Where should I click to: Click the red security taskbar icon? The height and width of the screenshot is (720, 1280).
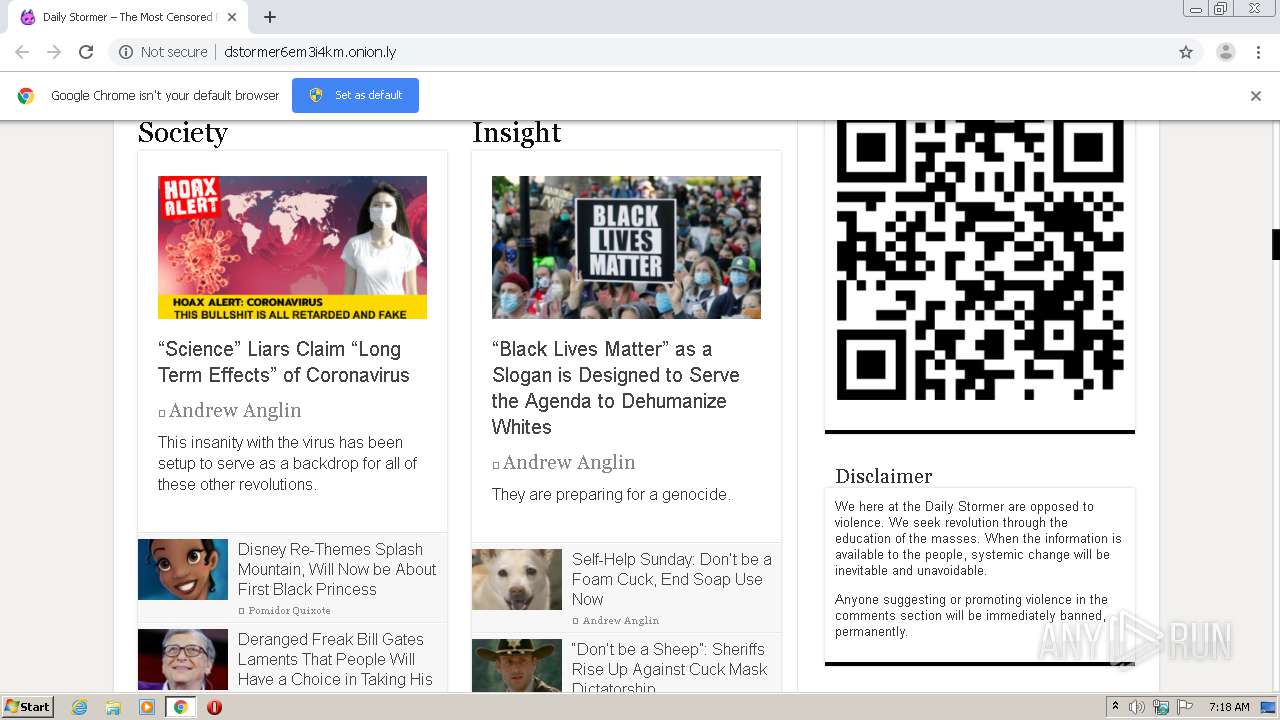[x=214, y=707]
